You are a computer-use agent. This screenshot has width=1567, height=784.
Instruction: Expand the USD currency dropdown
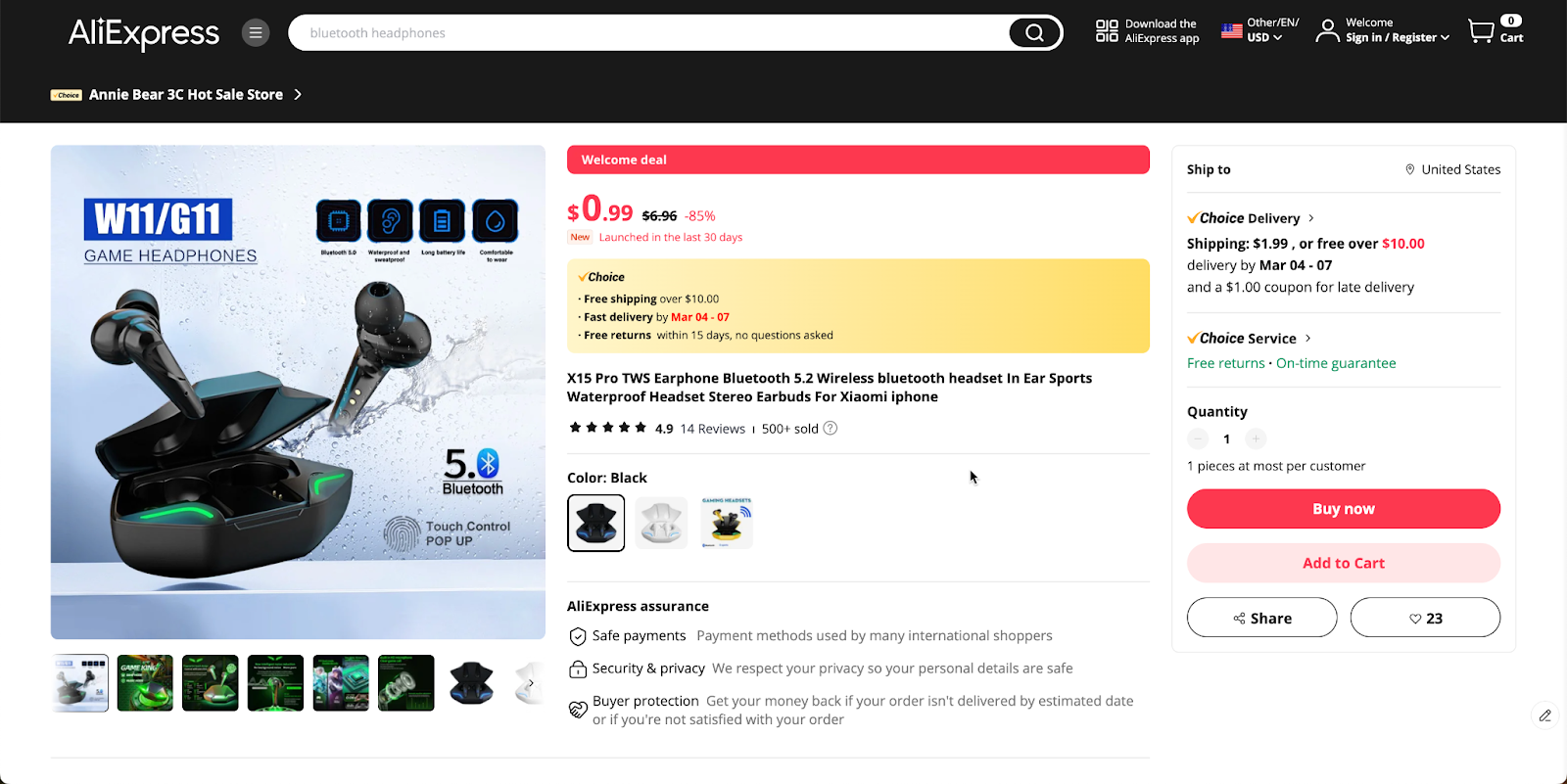coord(1264,38)
